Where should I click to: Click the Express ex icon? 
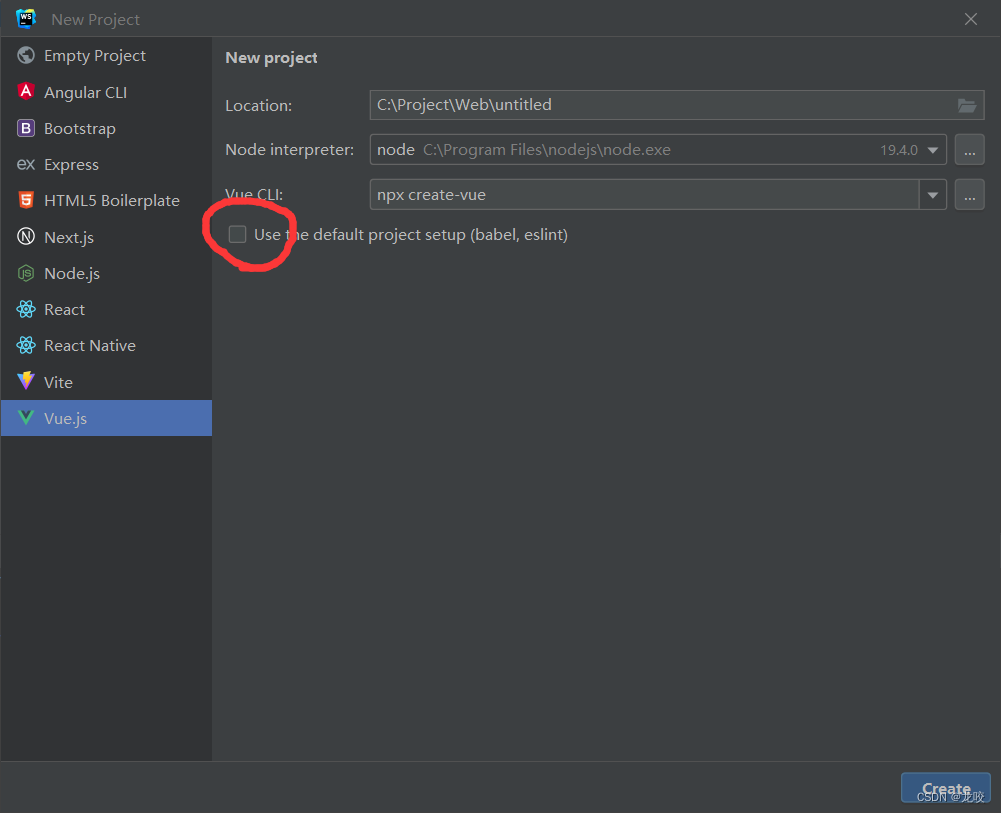[26, 165]
